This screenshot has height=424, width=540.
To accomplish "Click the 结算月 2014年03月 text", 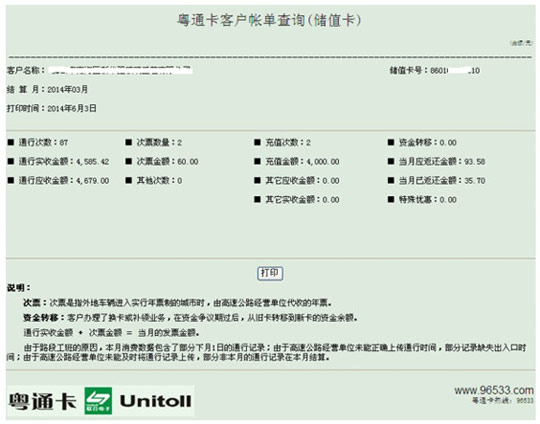I will (47, 90).
